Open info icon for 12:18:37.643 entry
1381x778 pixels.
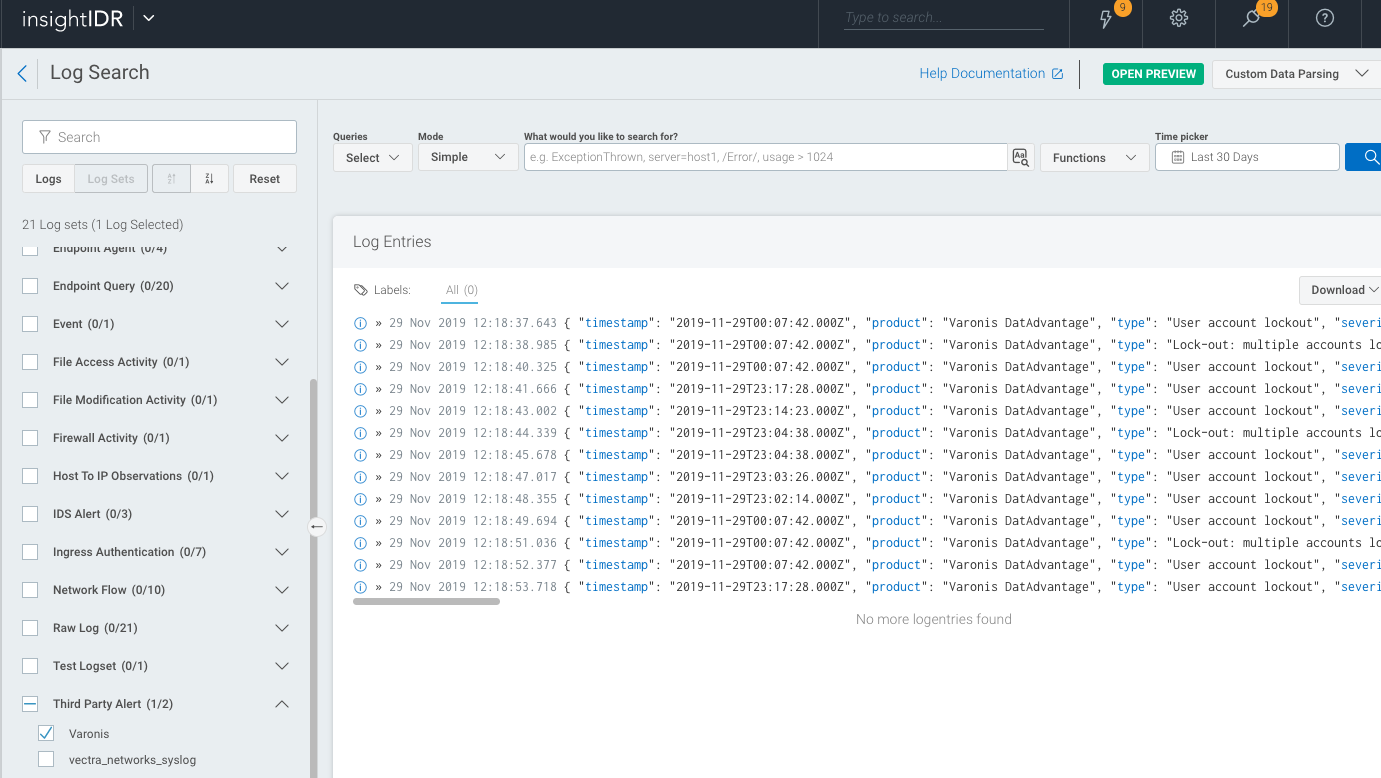tap(361, 323)
